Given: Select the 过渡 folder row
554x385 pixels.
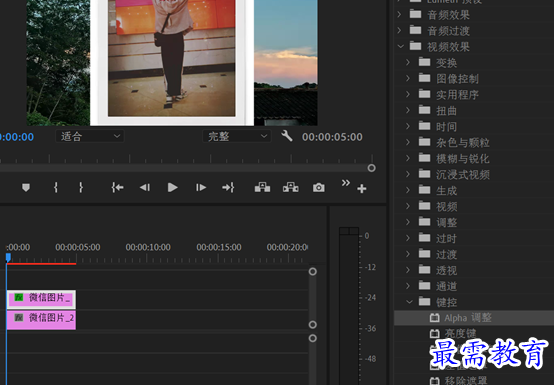Looking at the screenshot, I should pyautogui.click(x=474, y=254).
